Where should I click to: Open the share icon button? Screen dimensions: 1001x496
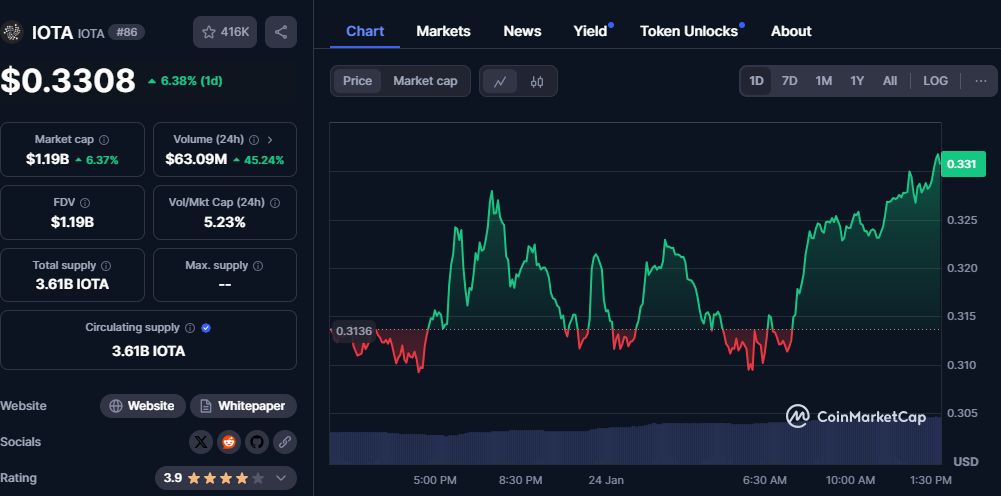(281, 32)
